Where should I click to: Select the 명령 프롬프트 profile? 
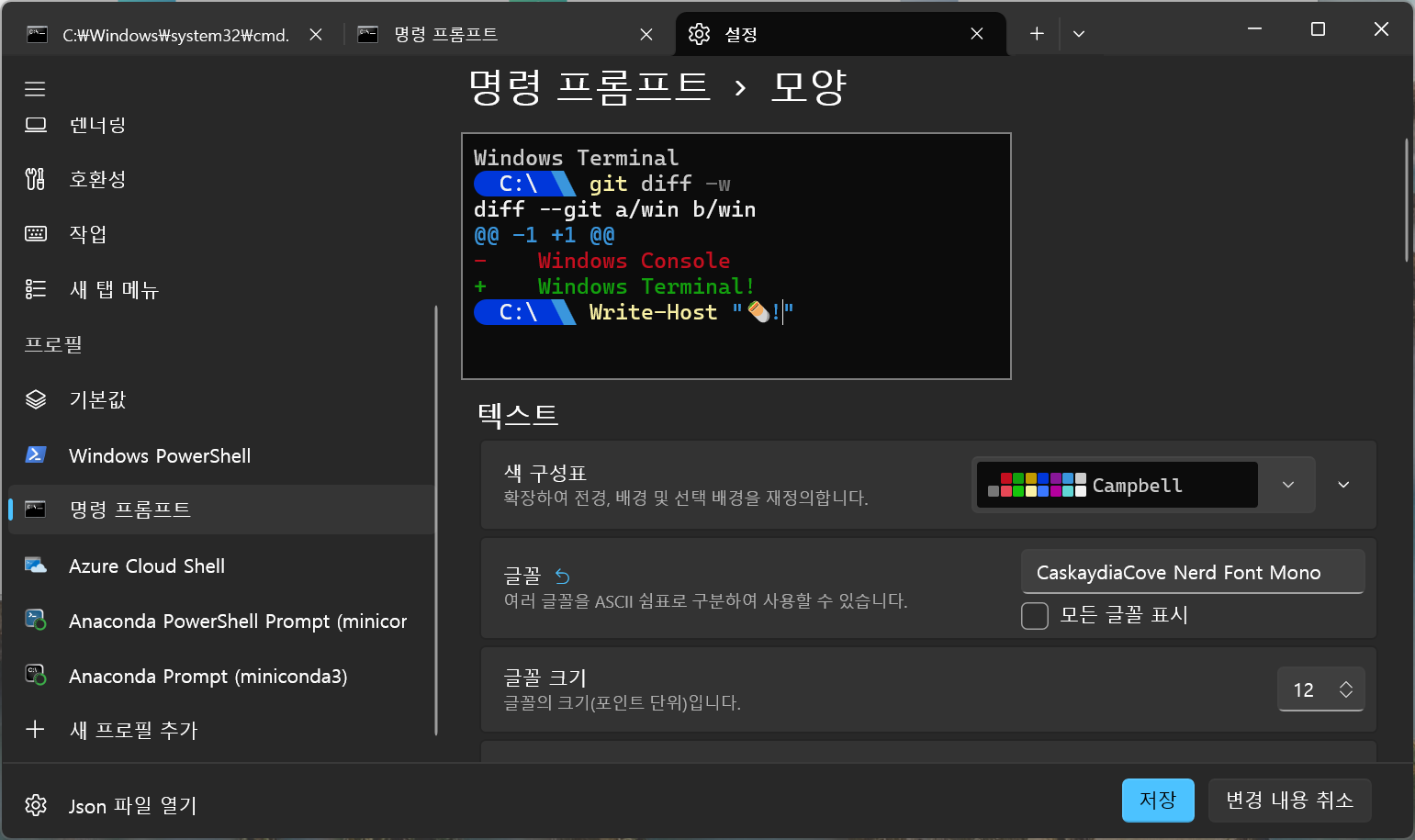point(220,510)
